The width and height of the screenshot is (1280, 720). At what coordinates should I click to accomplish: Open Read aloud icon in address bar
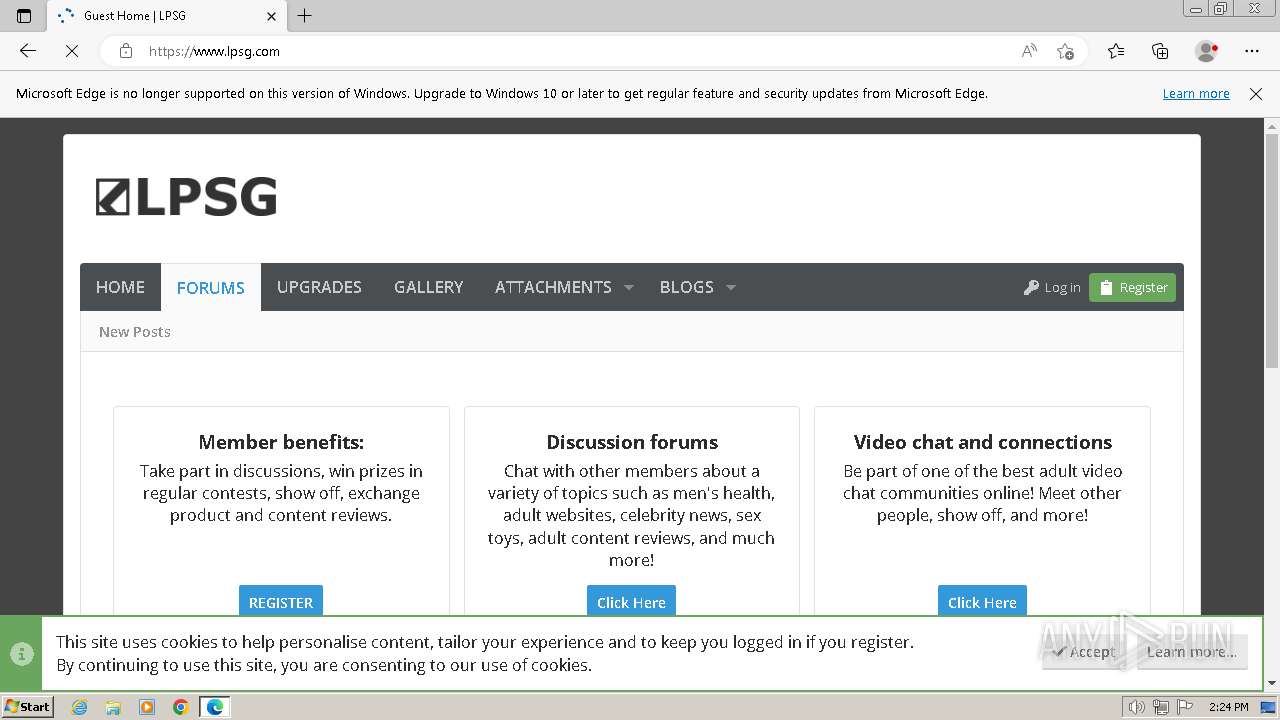tap(1029, 51)
